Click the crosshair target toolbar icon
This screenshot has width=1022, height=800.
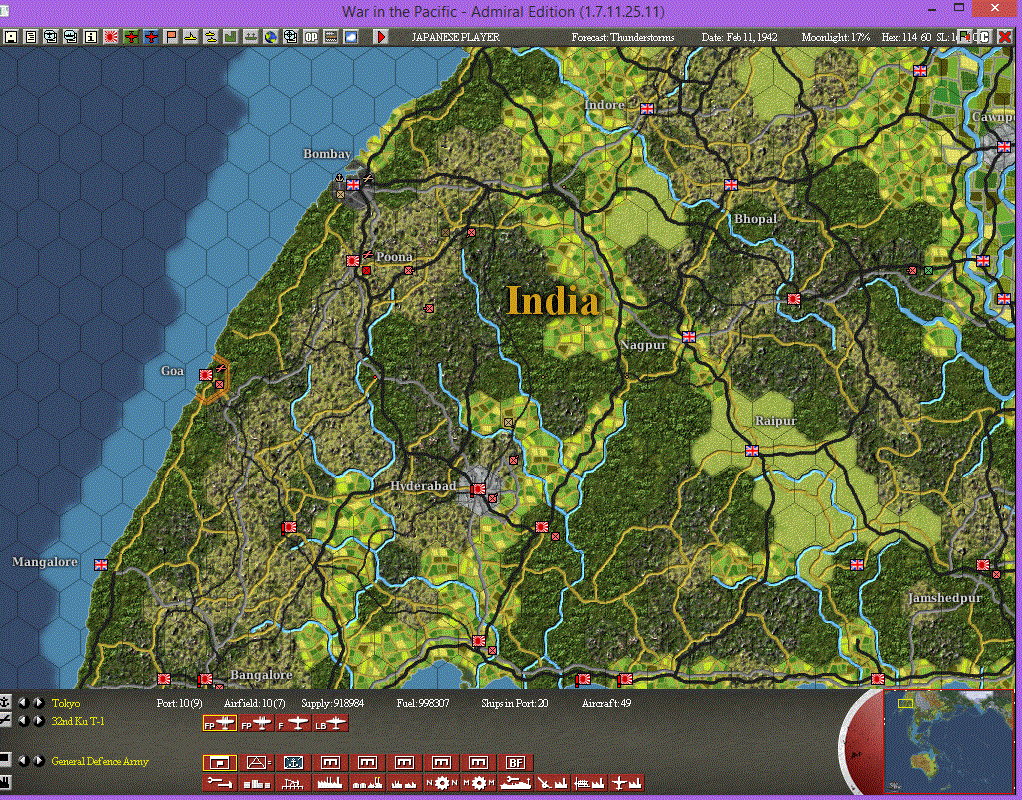[291, 37]
